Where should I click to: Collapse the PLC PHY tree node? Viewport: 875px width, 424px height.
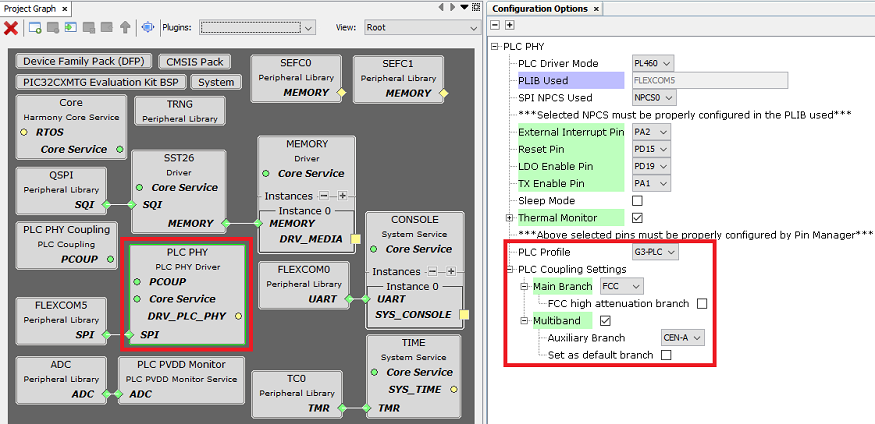point(496,46)
